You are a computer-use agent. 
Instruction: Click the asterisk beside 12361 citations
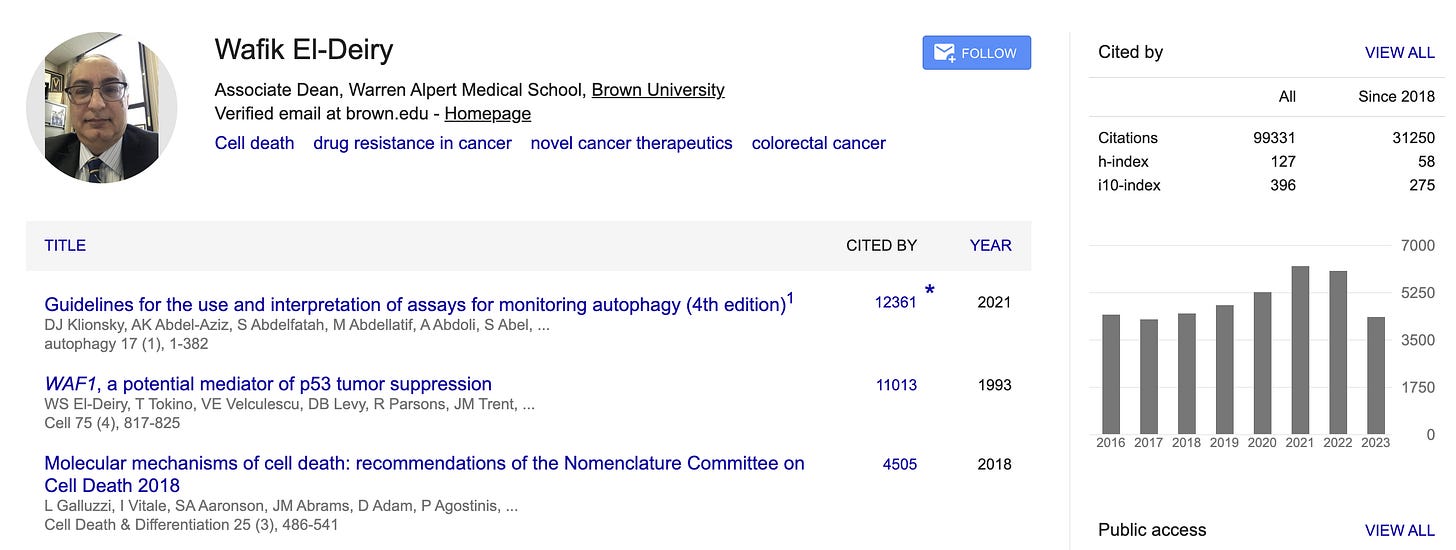point(930,292)
